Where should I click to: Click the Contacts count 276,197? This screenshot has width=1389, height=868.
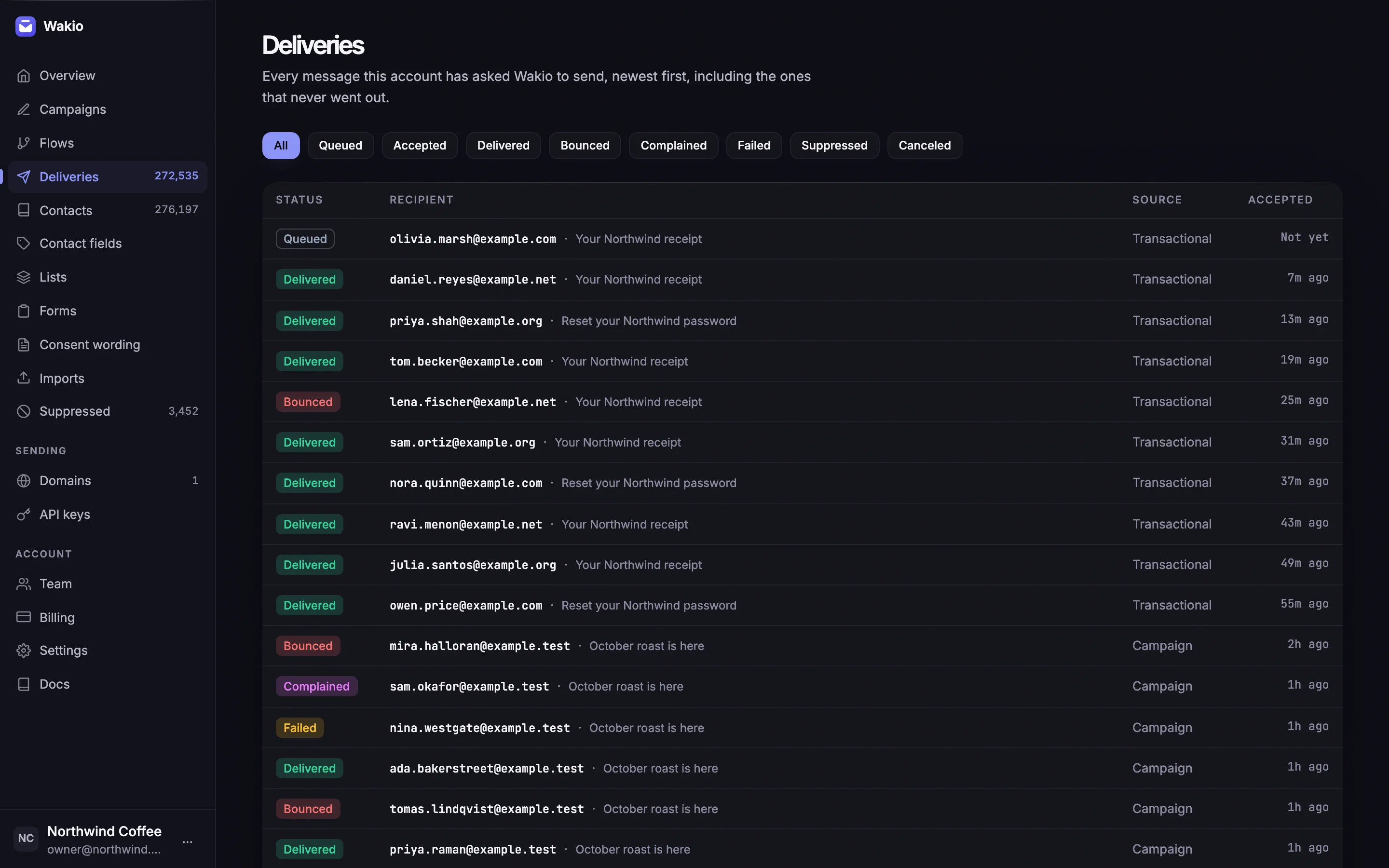(176, 210)
